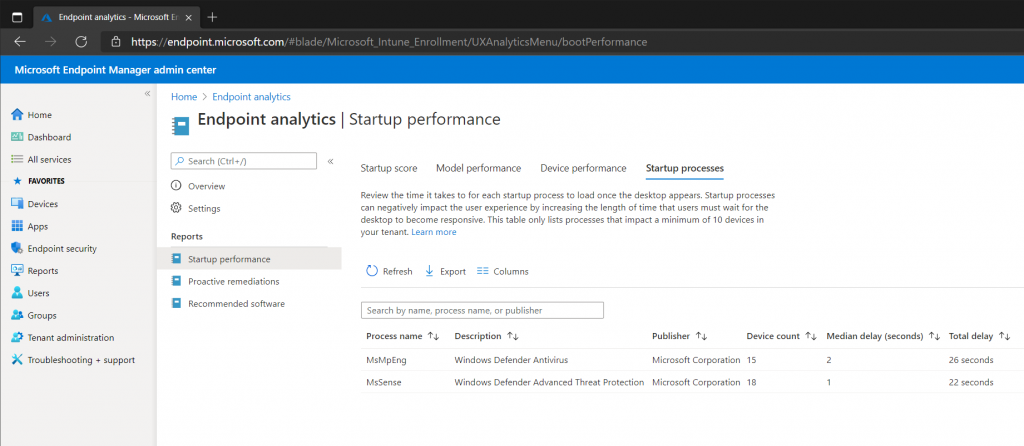Screen dimensions: 1024x446
Task: Open a new browser tab
Action: point(212,17)
